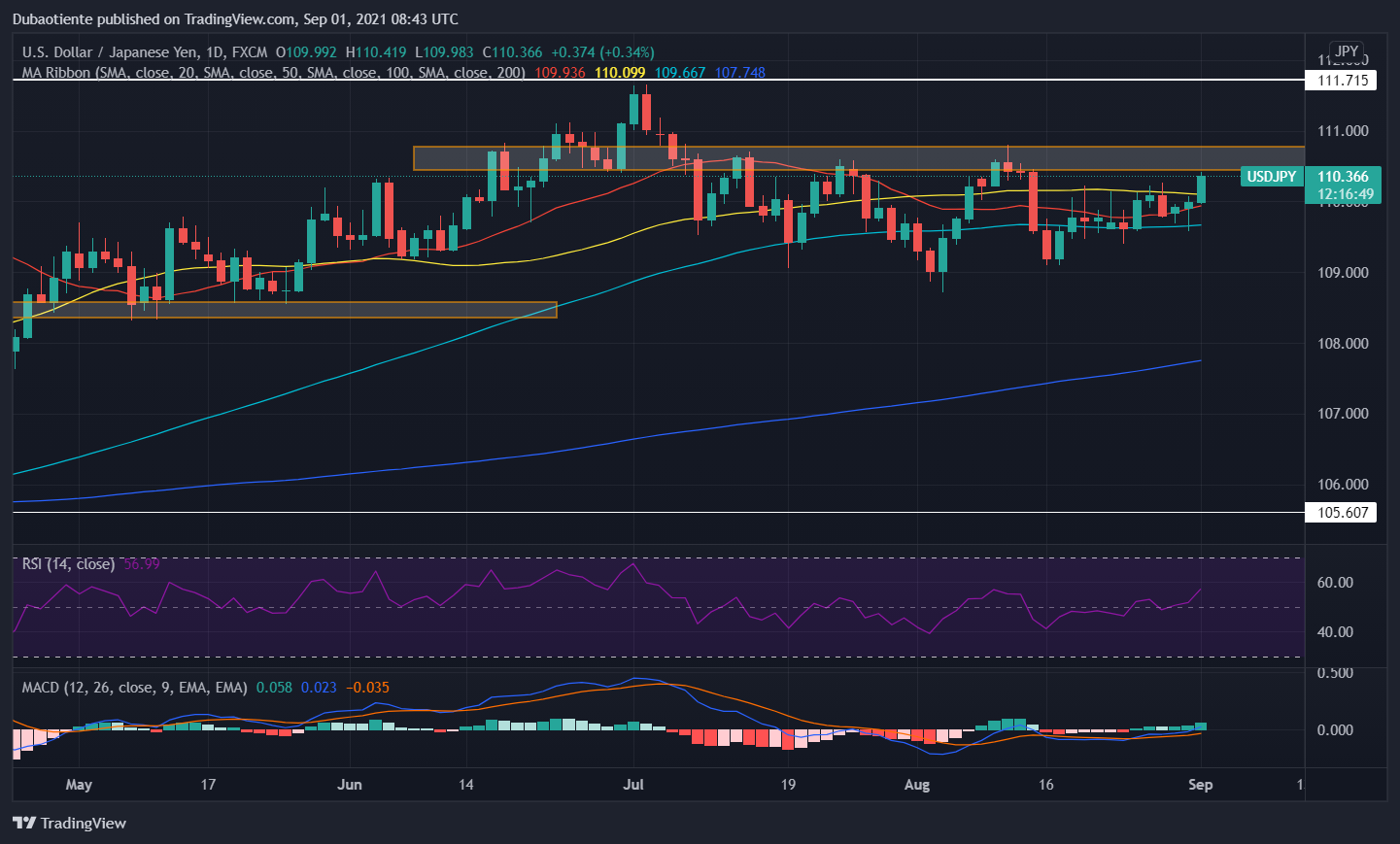Click the MACD axis level 0.000
1400x844 pixels.
[x=1335, y=730]
